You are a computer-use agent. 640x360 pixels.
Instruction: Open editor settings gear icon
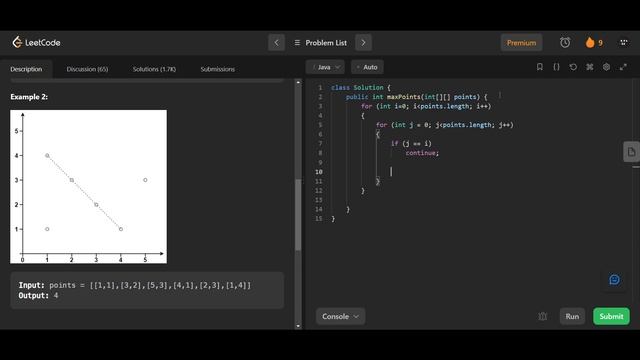click(607, 67)
